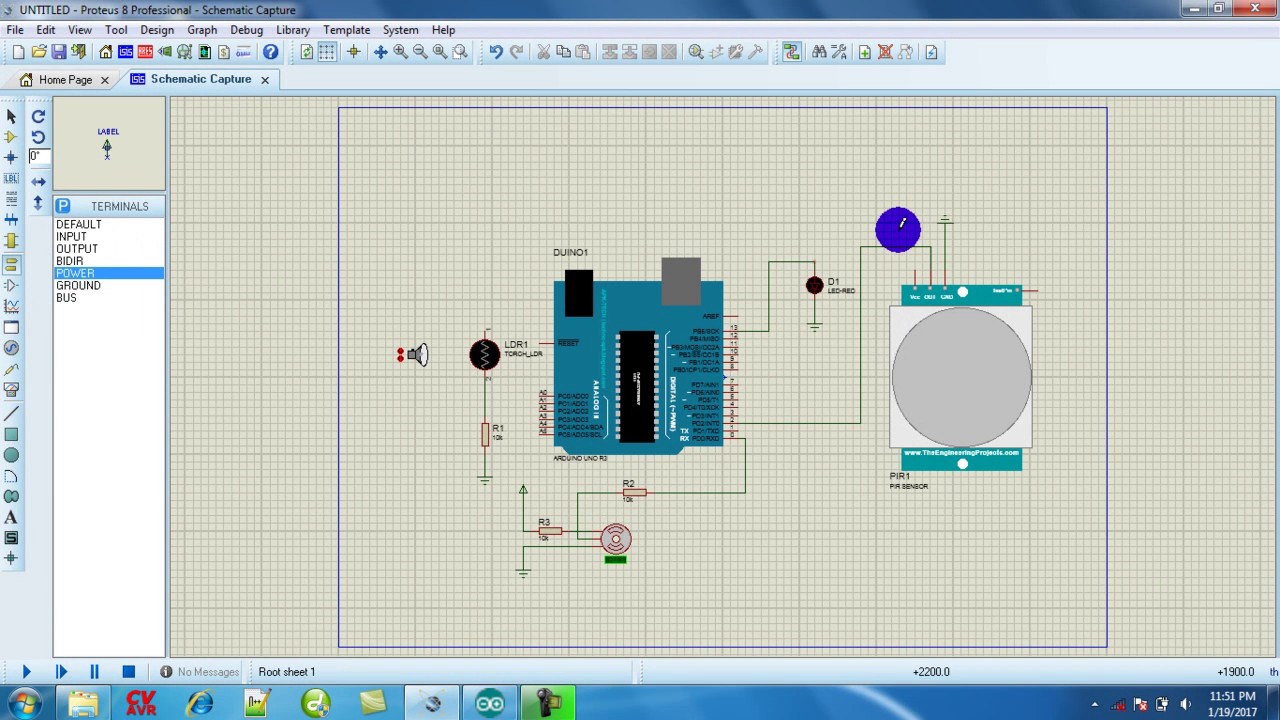Run the simulation with play button

pos(27,672)
